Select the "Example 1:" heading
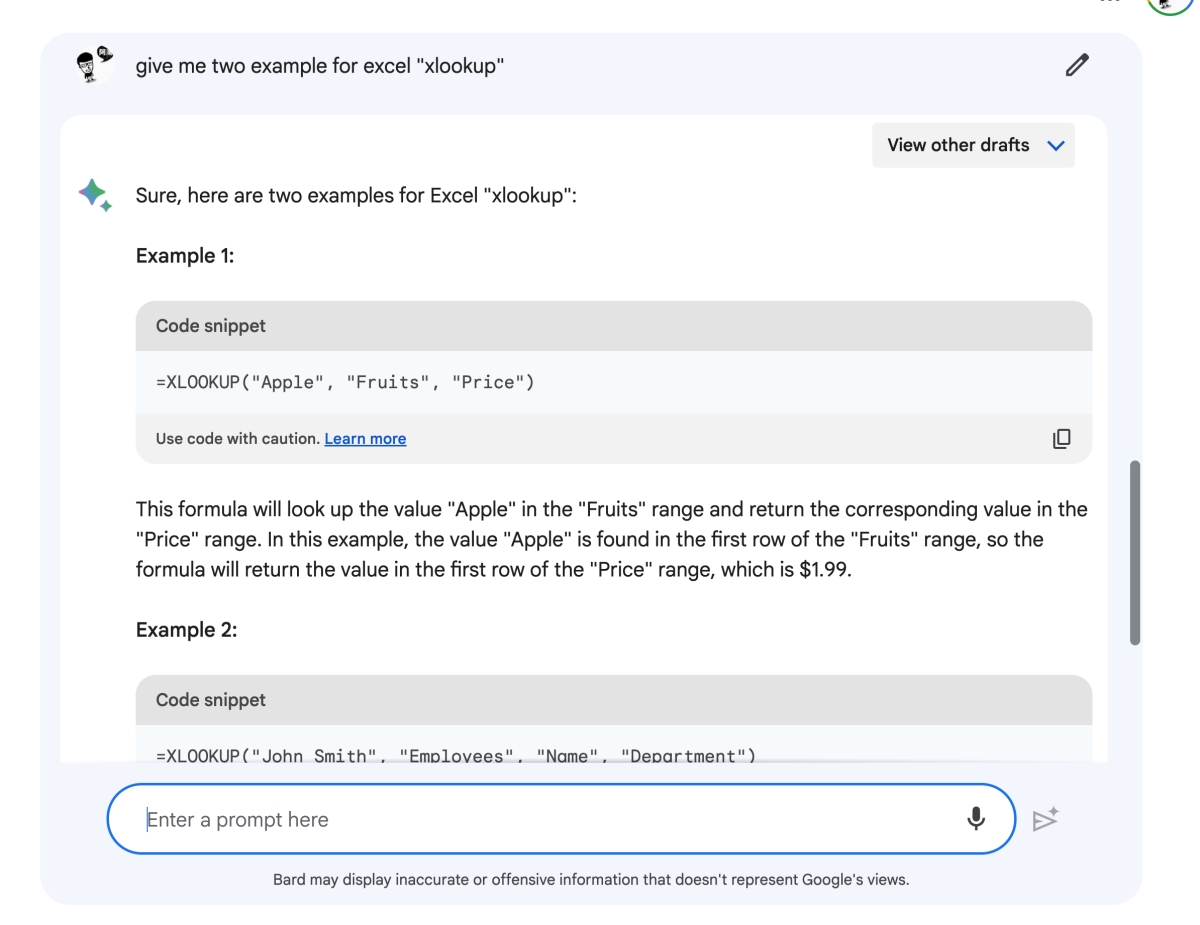 (x=185, y=256)
